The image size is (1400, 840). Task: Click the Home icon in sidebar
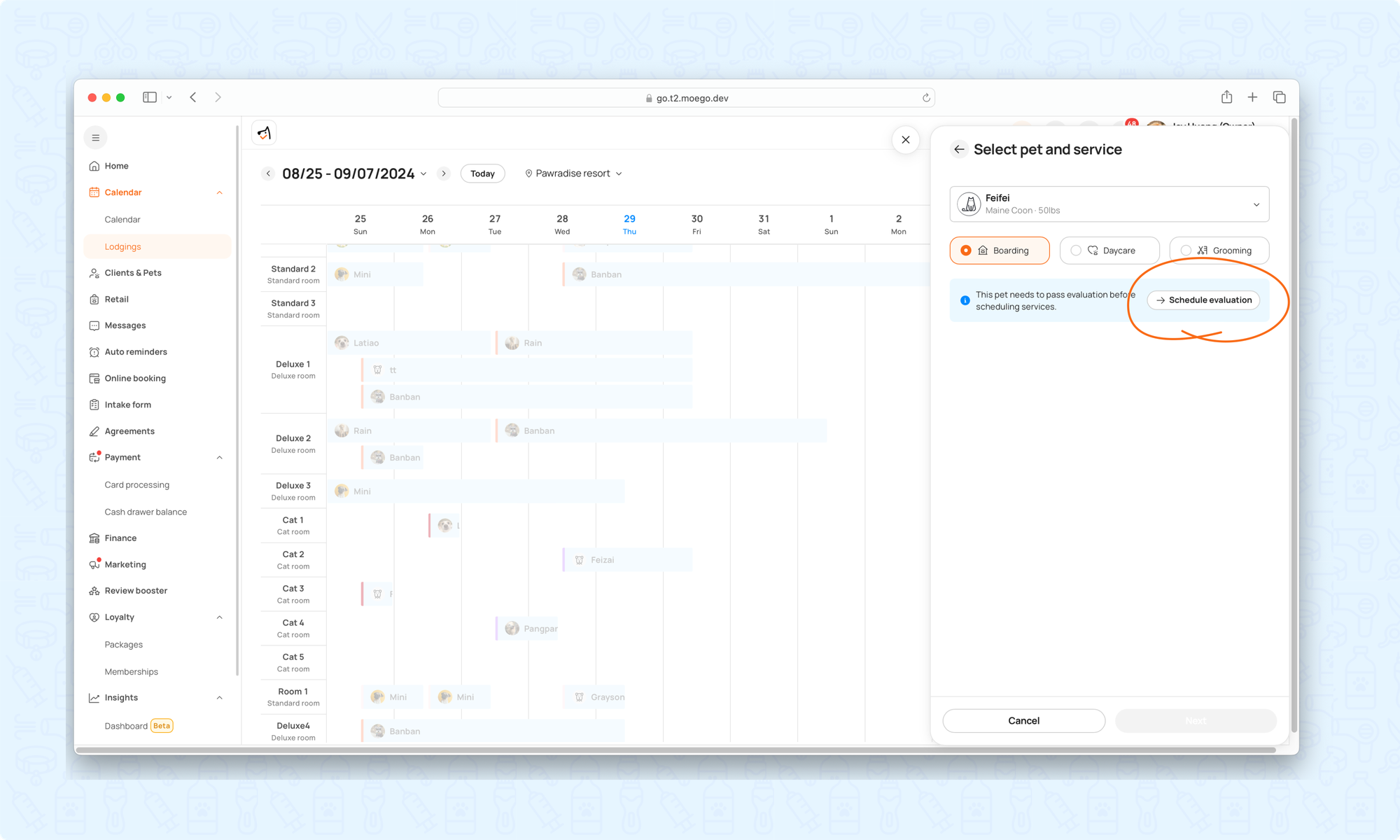point(94,166)
